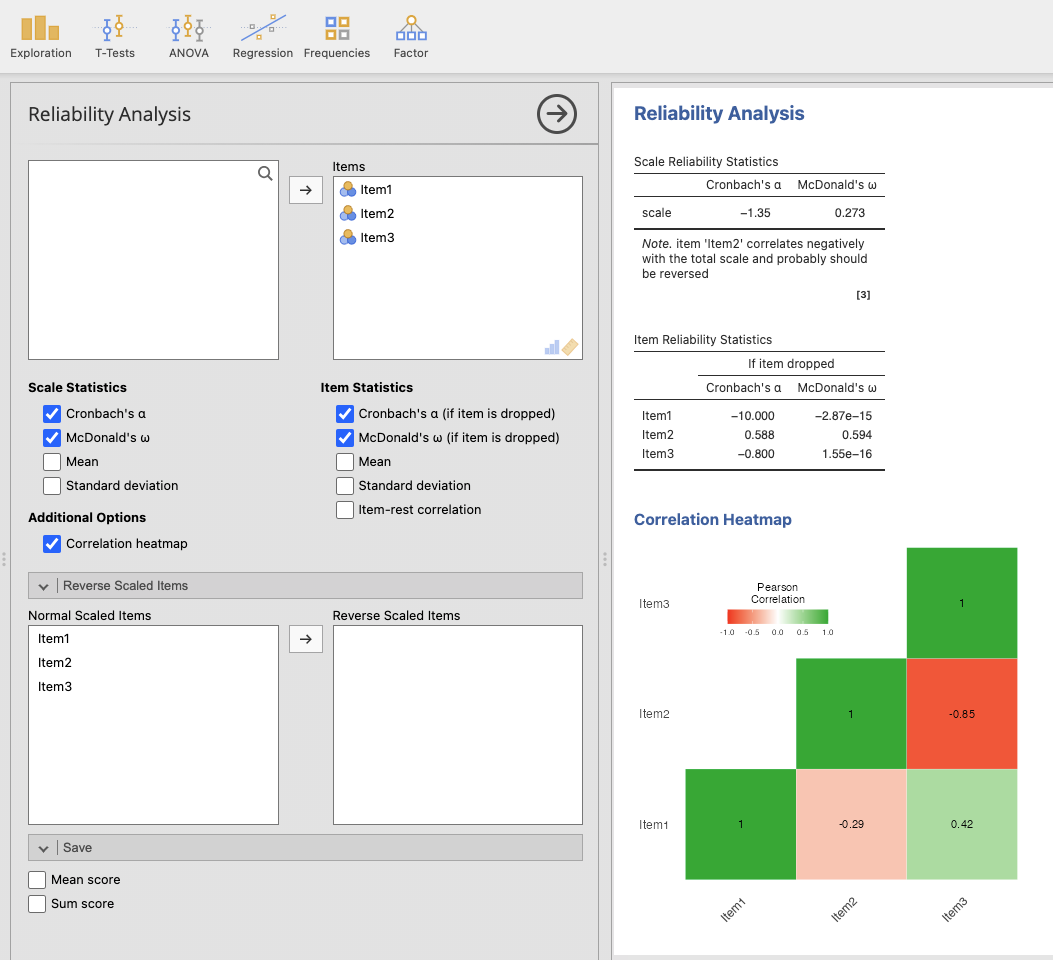Click the circled arrow to hide options panel

pos(557,114)
